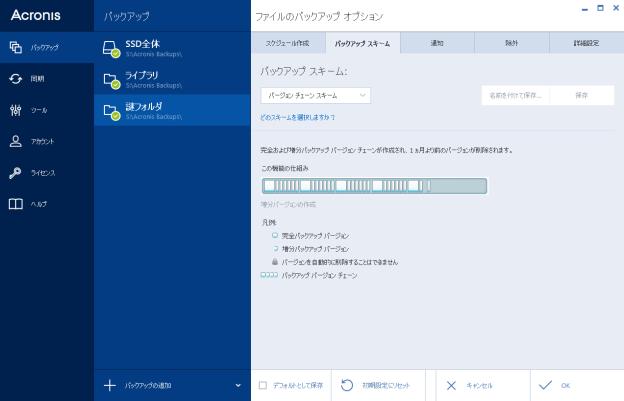Toggle the デフォルトとして保存 checkbox
This screenshot has width=624, height=401.
point(263,385)
